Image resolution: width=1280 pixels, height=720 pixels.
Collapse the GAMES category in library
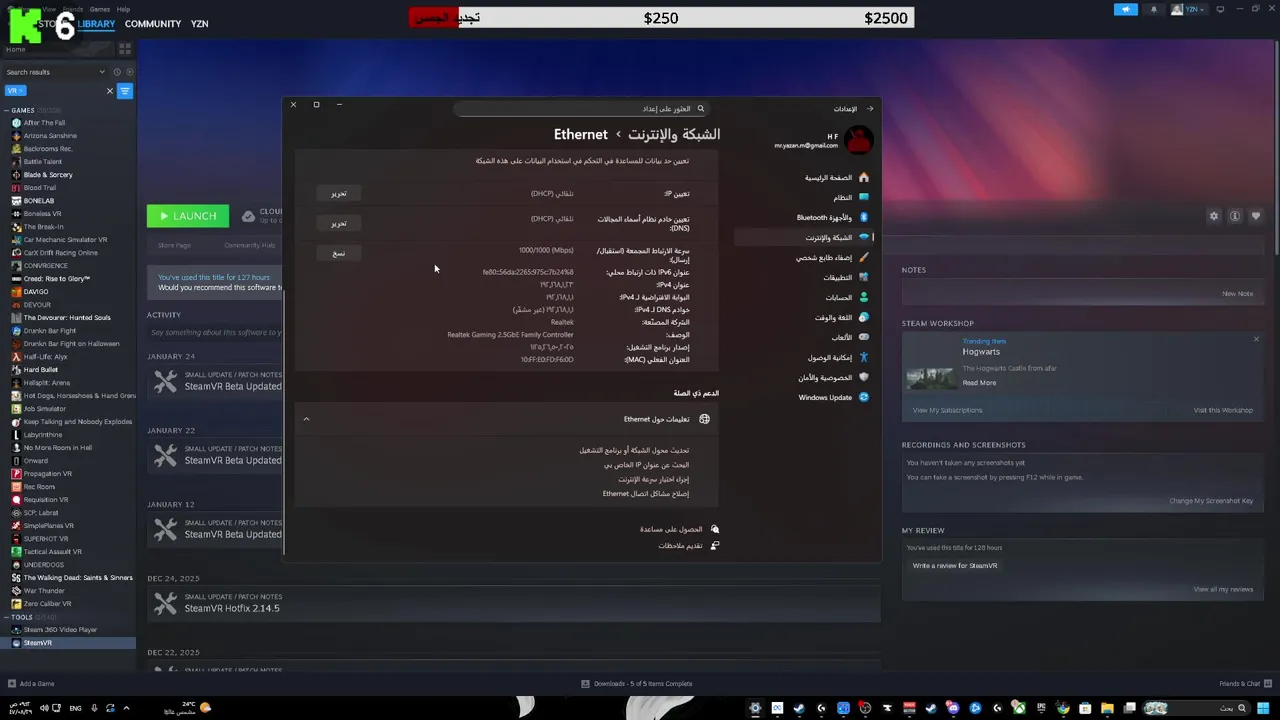[x=6, y=110]
